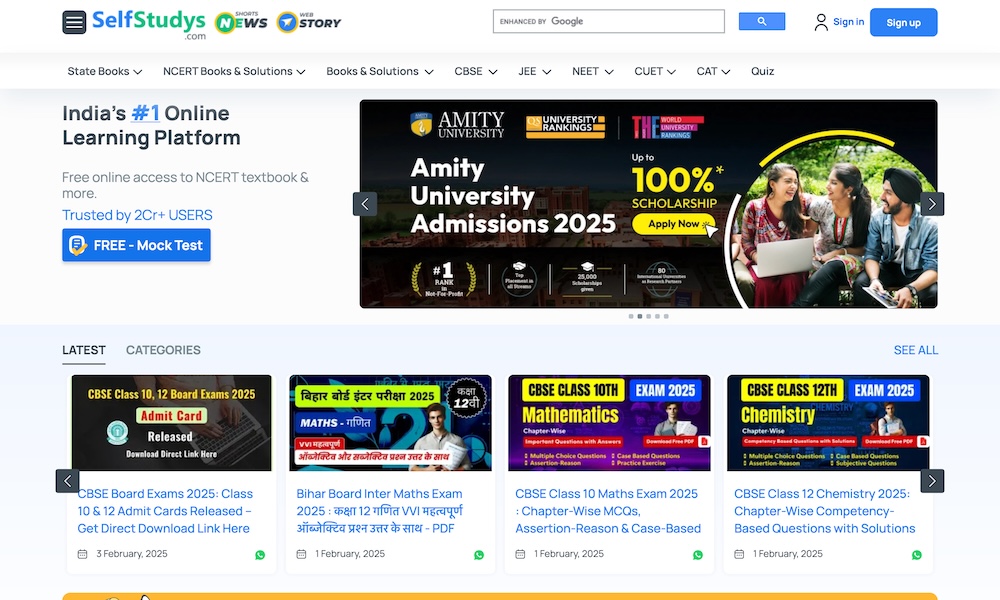1000x600 pixels.
Task: Expand the State Books dropdown
Action: [x=104, y=71]
